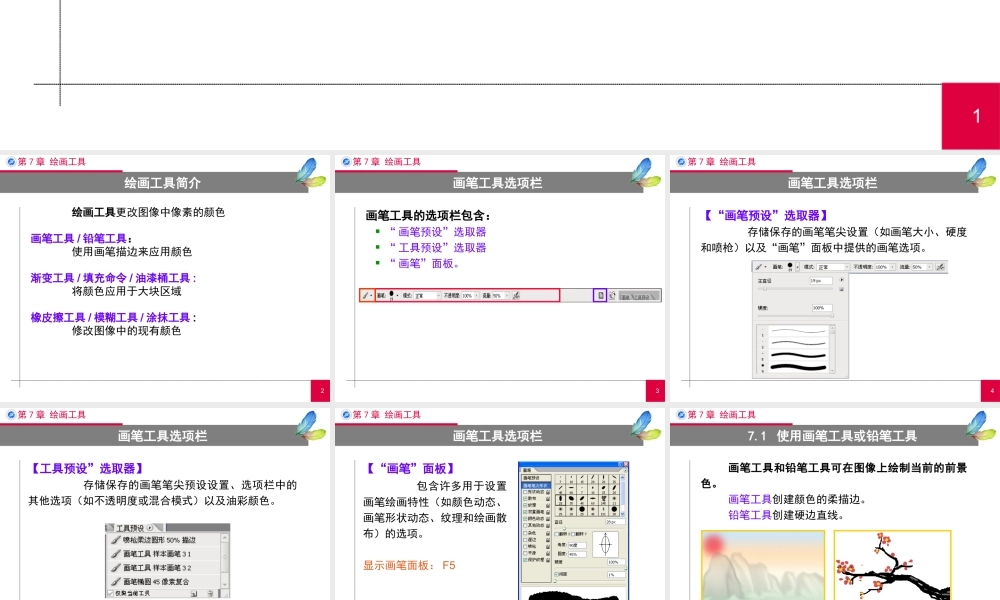Click the feather logo on slide 4

pyautogui.click(x=981, y=173)
